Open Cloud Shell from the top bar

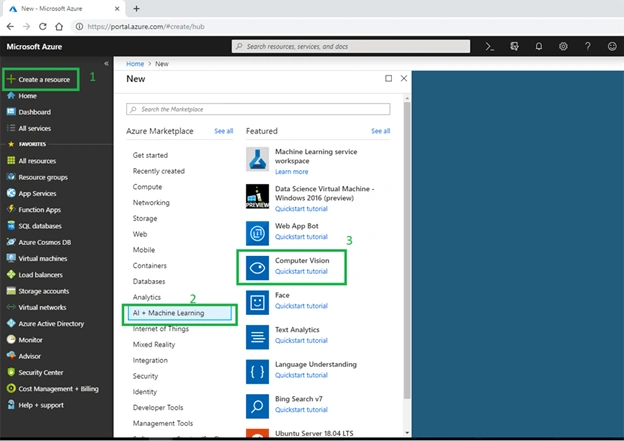point(489,47)
